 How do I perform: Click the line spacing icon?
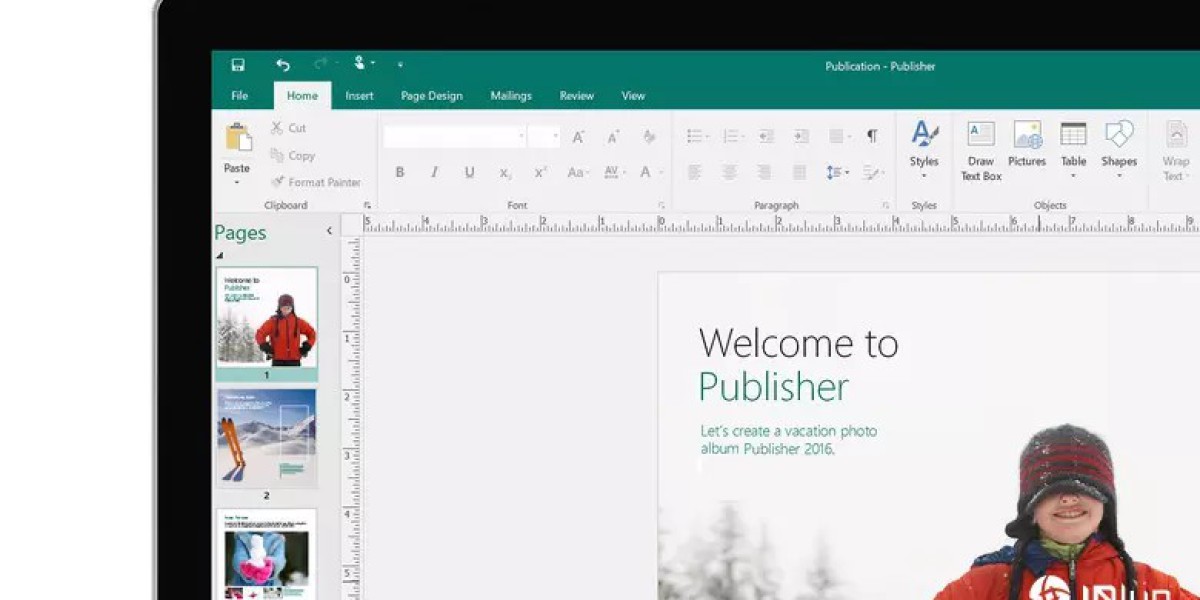pyautogui.click(x=835, y=172)
